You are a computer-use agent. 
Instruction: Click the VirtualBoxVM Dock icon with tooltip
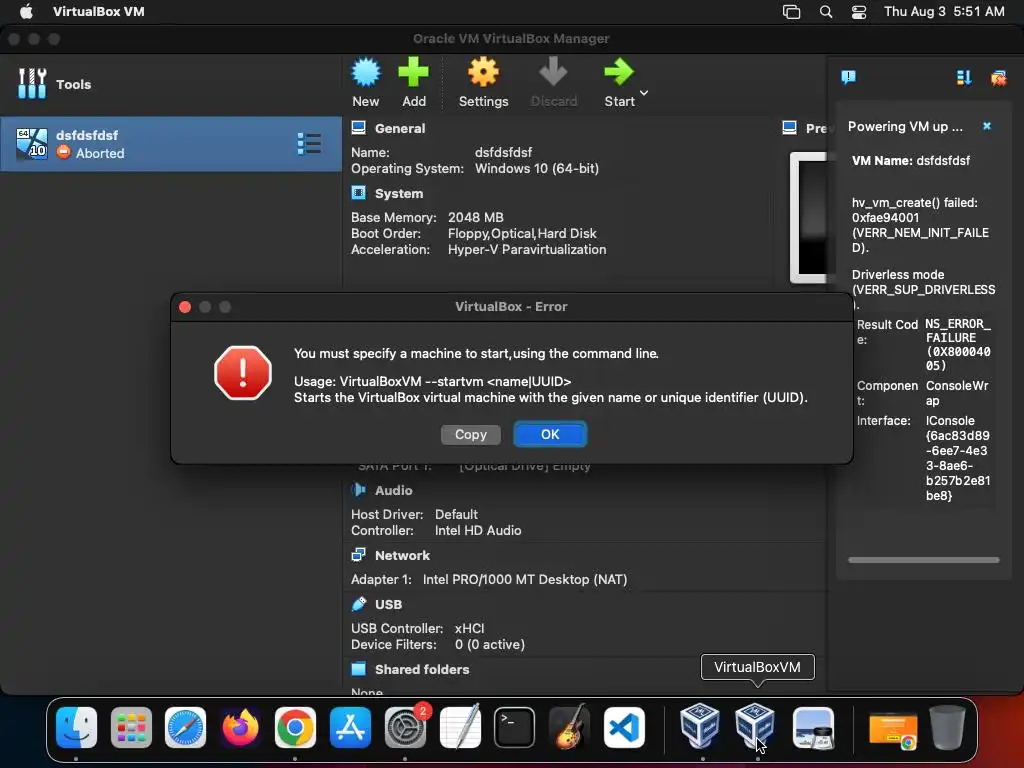coord(754,726)
